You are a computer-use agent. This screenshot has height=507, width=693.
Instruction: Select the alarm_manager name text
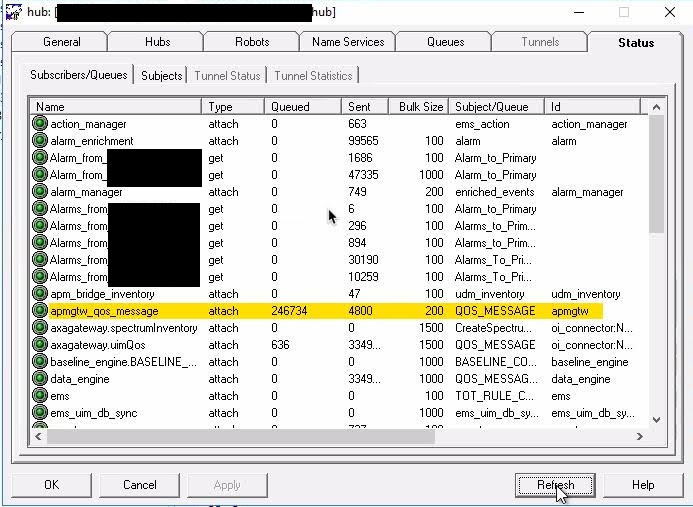tap(86, 192)
